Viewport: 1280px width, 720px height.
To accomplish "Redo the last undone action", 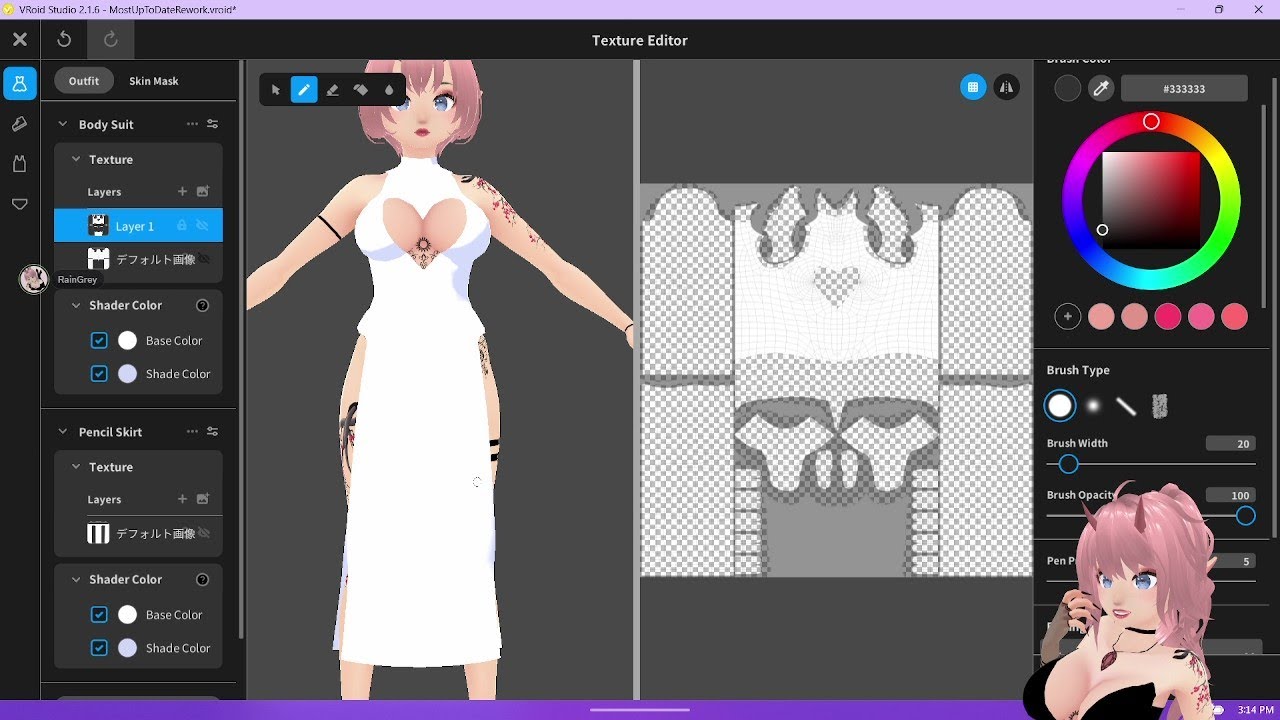I will pos(111,40).
